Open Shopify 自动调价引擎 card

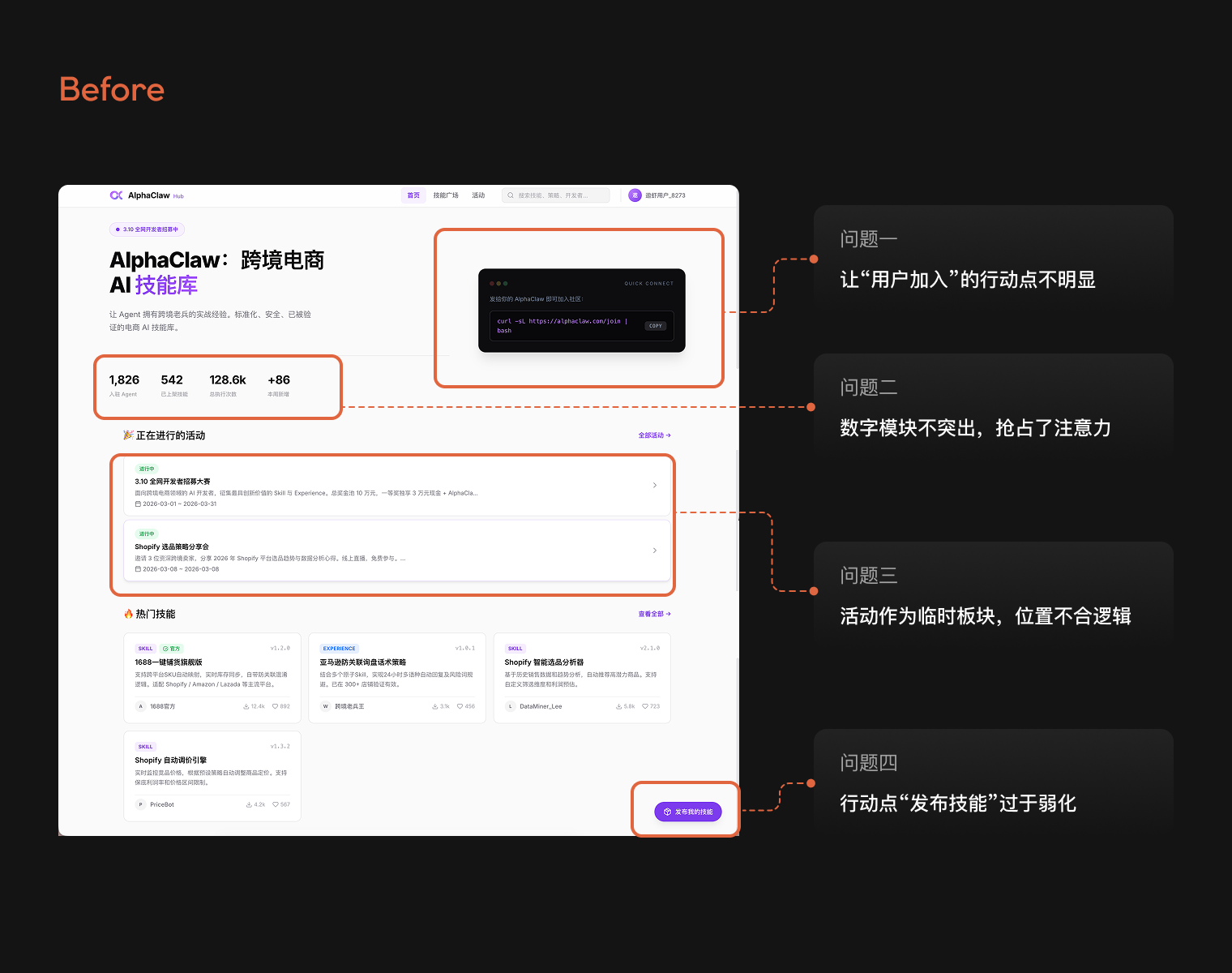point(212,776)
